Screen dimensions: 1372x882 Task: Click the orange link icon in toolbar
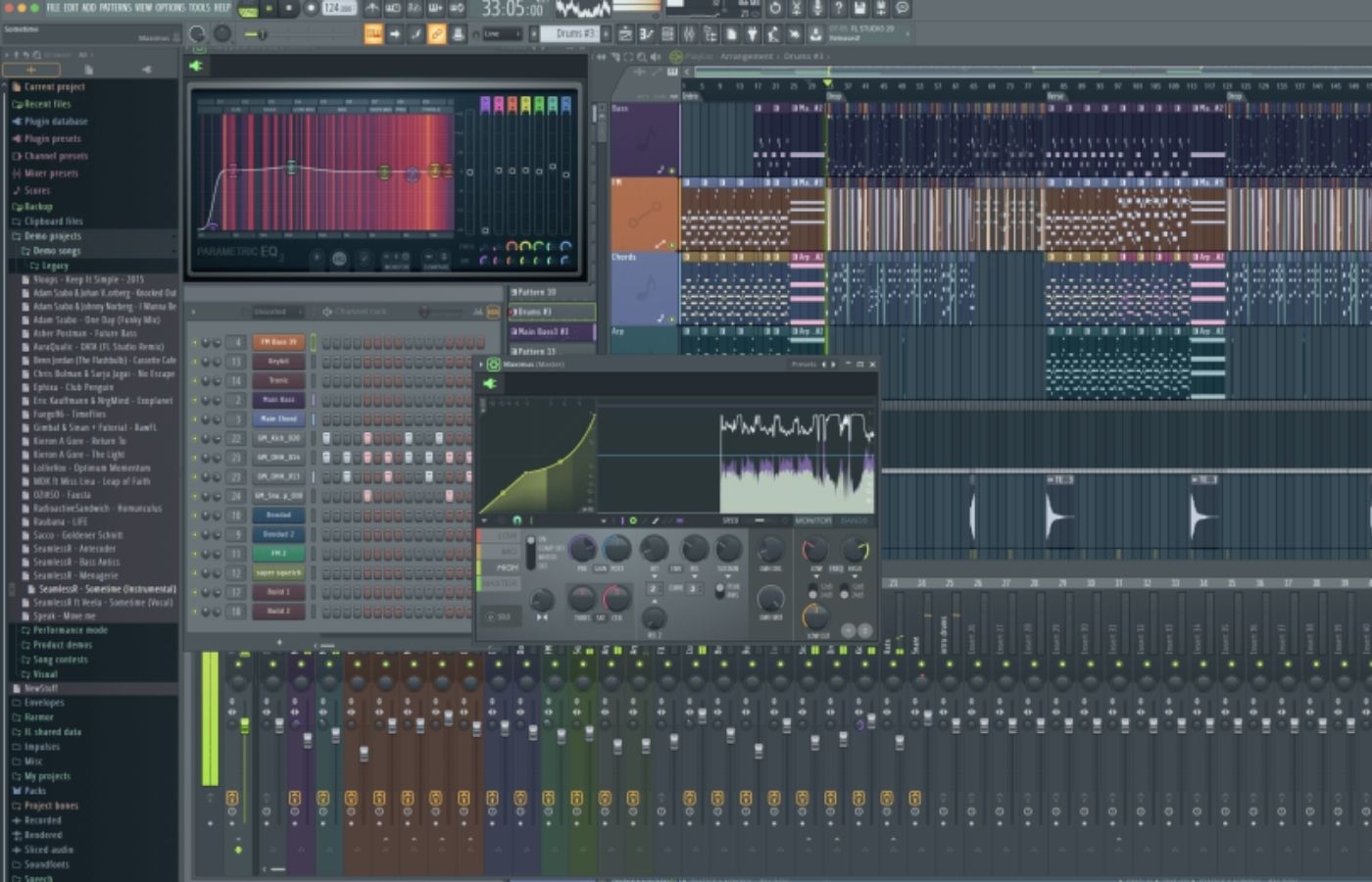[x=436, y=34]
